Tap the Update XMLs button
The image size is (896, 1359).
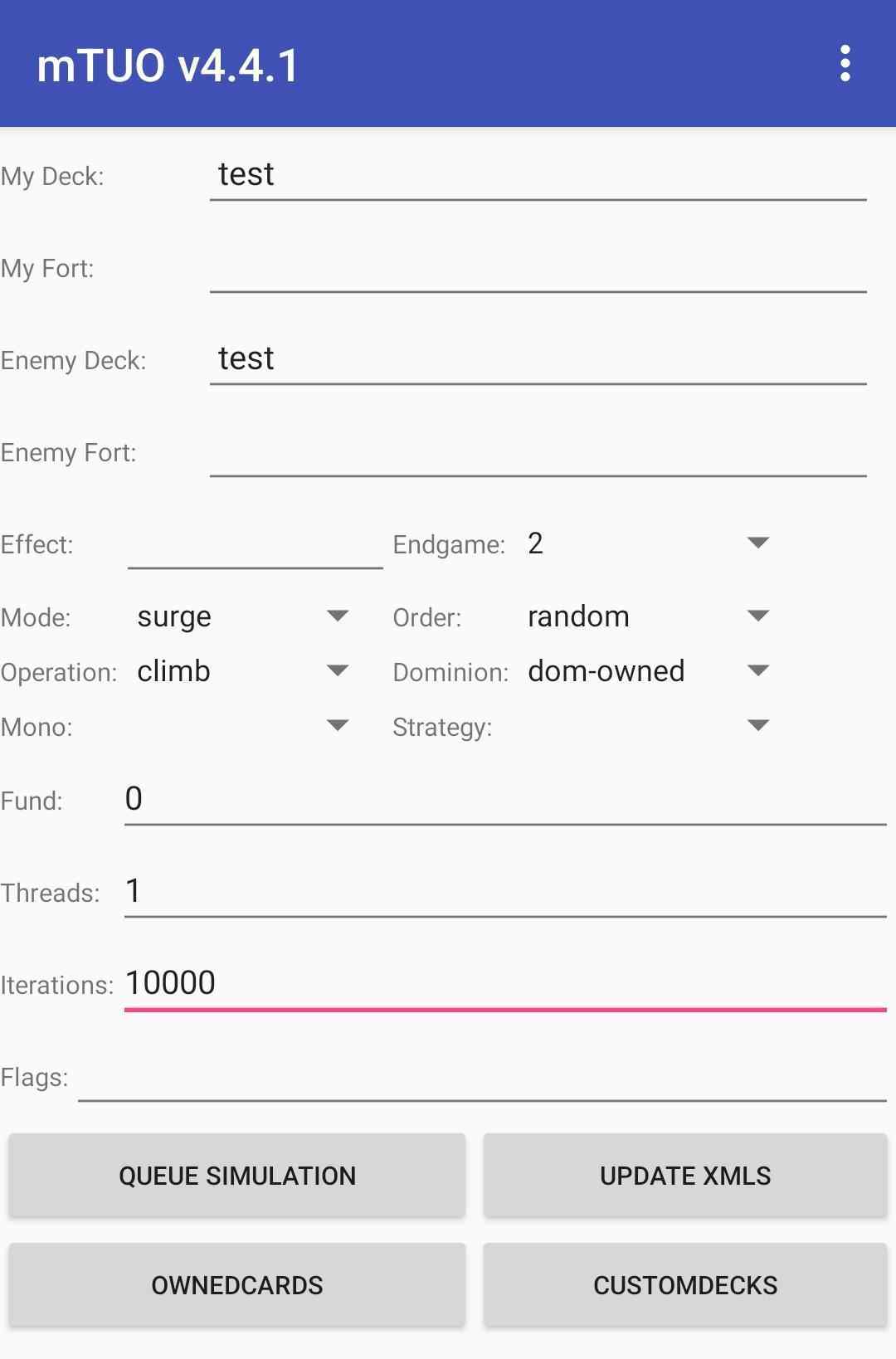[685, 1176]
